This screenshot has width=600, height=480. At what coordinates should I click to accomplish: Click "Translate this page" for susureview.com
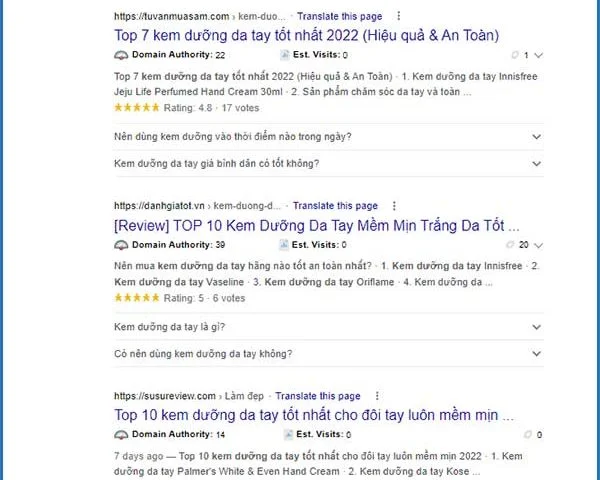(x=318, y=396)
